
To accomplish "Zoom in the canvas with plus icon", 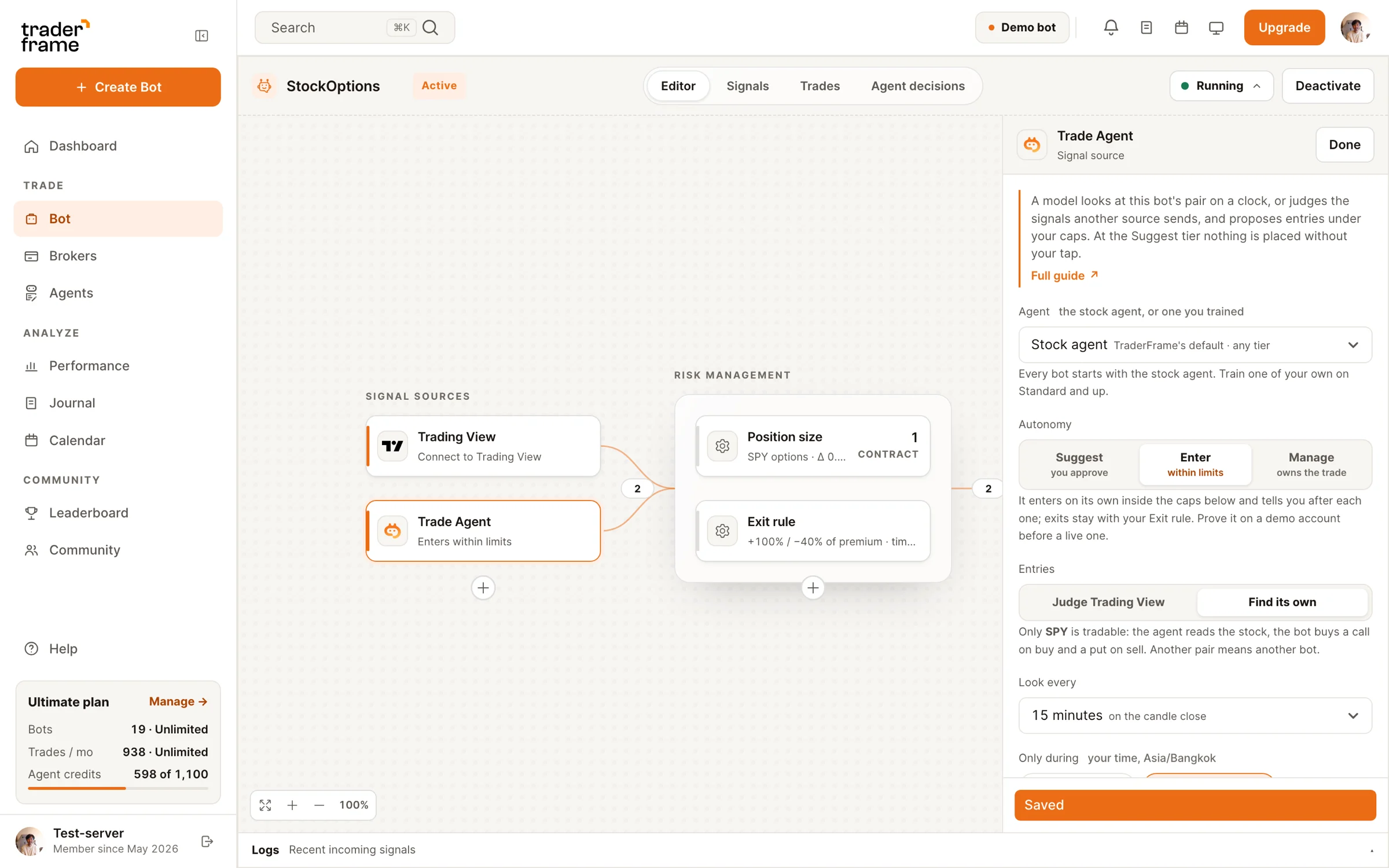I will click(x=292, y=805).
